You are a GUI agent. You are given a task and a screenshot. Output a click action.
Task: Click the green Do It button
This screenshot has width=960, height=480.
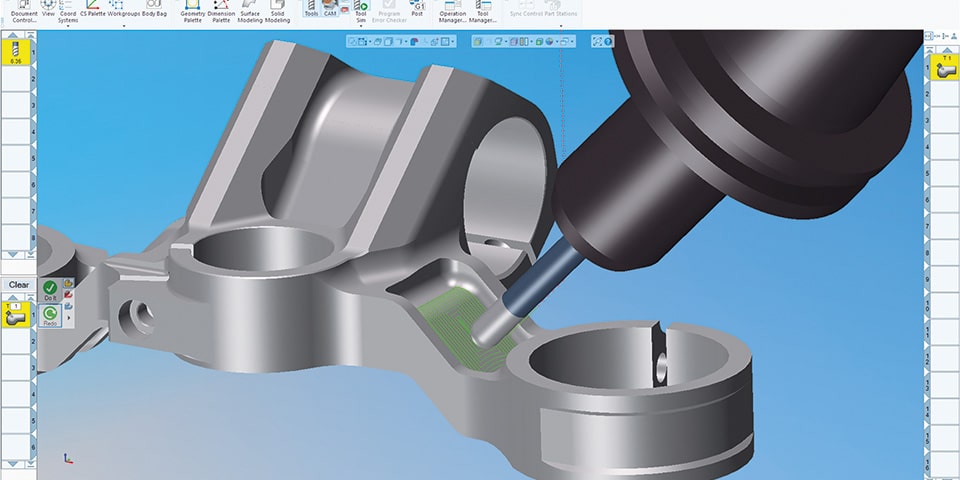click(x=50, y=290)
